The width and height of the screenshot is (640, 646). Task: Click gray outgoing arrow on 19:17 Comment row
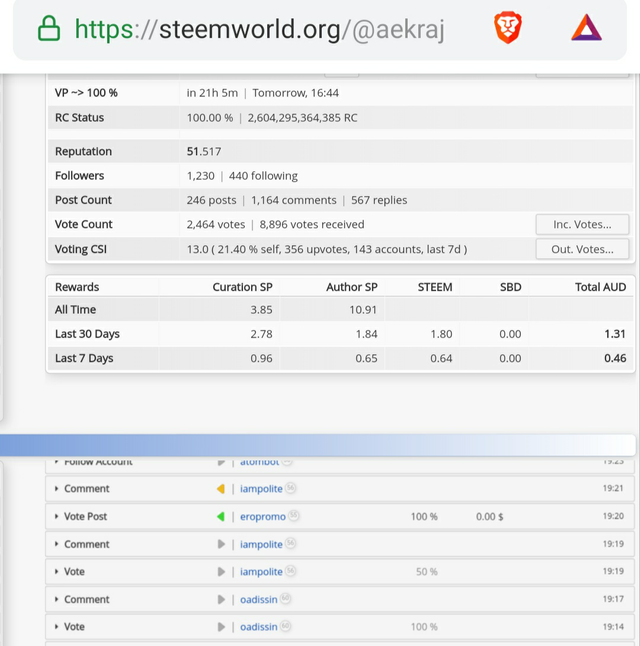click(x=221, y=599)
